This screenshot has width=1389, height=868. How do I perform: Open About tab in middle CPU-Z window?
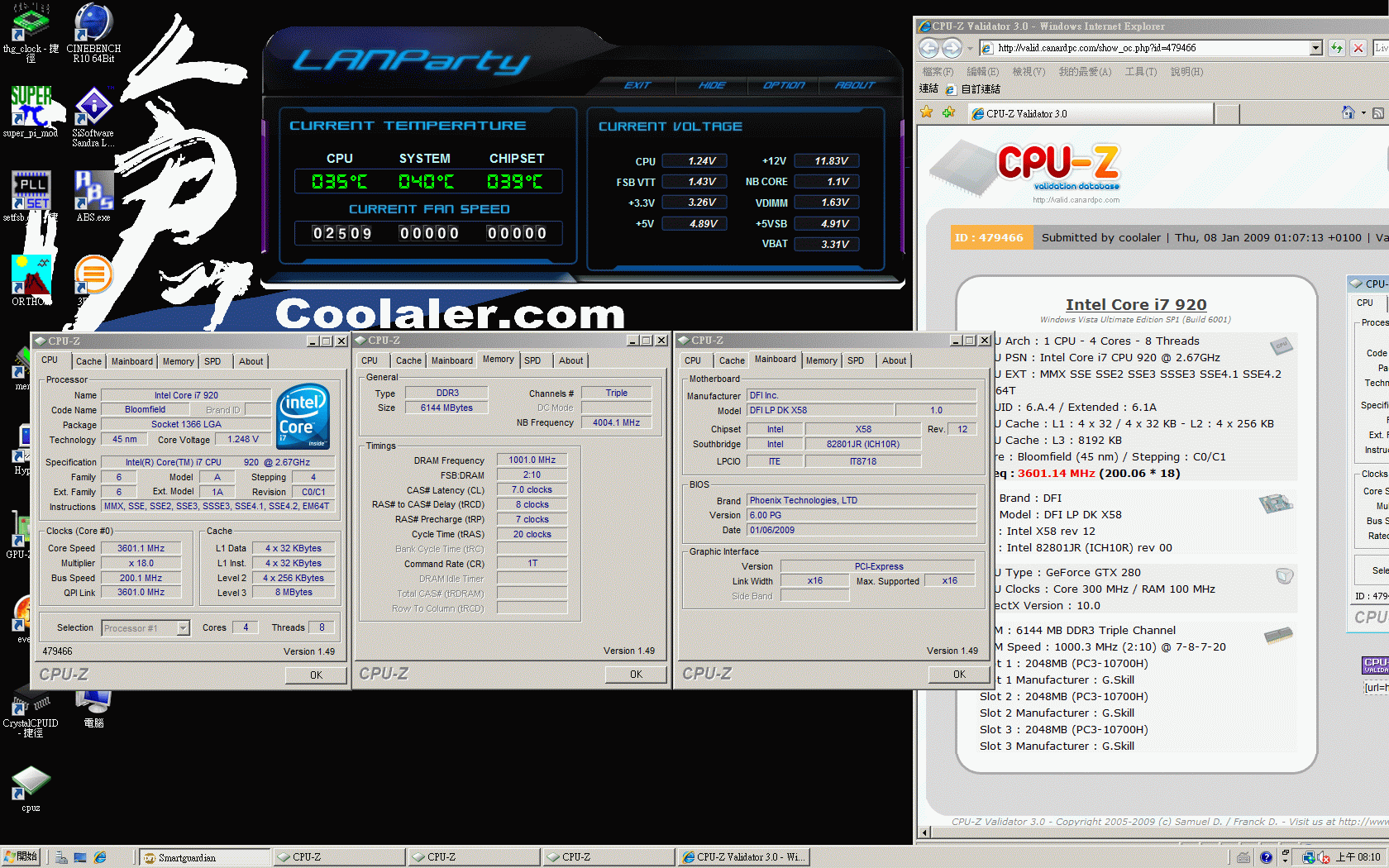(570, 360)
